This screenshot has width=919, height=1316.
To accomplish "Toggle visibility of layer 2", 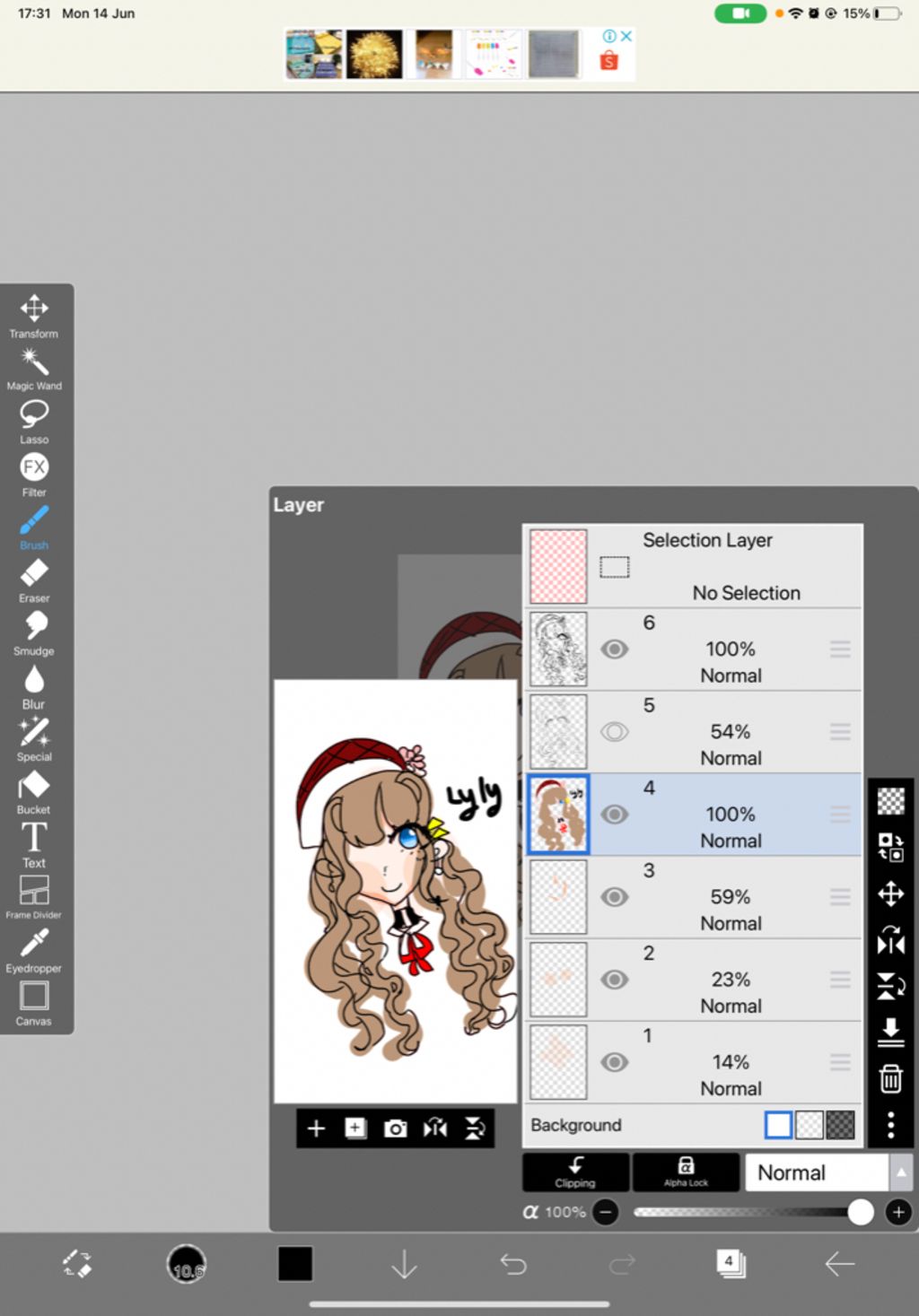I will pyautogui.click(x=614, y=980).
